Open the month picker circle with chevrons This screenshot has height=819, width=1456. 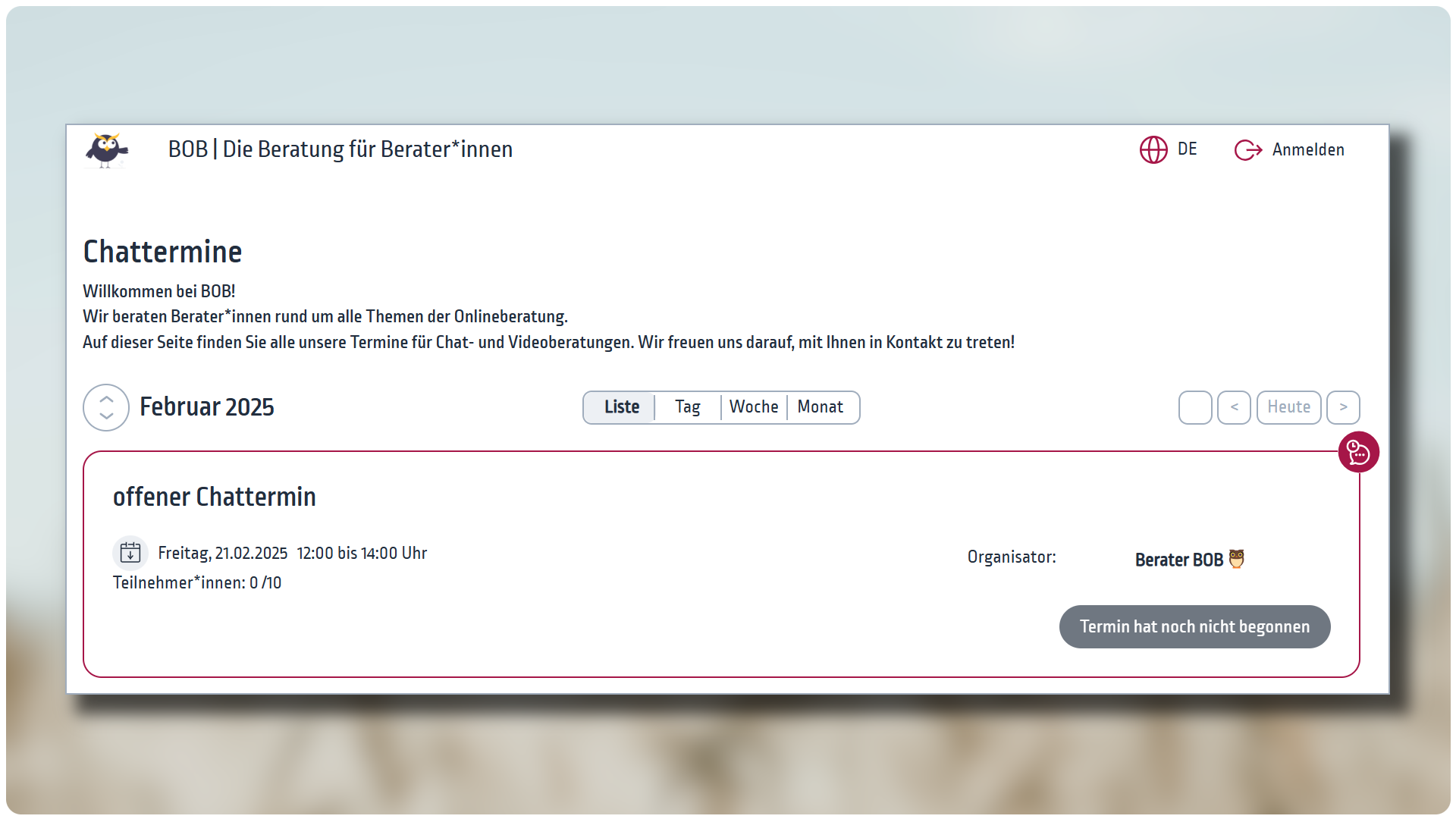coord(106,407)
